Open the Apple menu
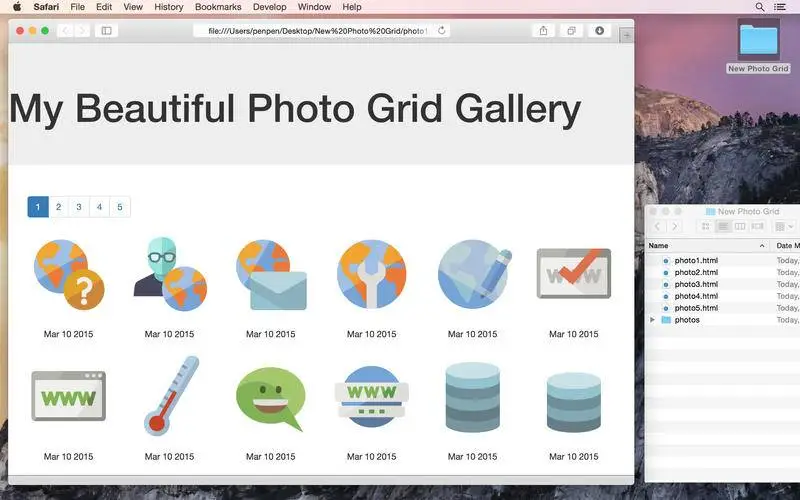800x500 pixels. (17, 7)
